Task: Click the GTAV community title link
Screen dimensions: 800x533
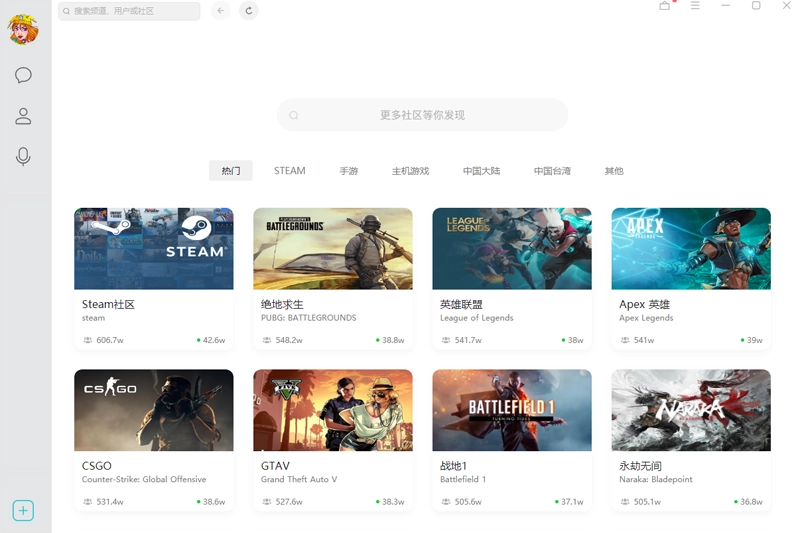Action: tap(276, 466)
